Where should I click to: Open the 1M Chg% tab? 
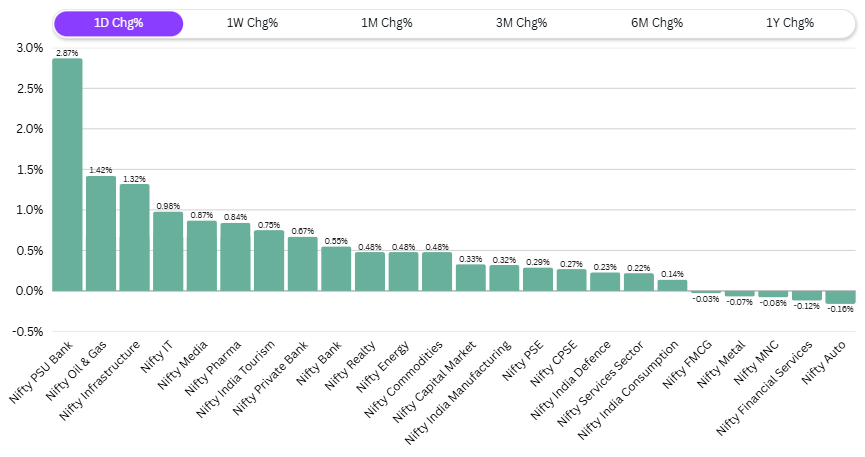pyautogui.click(x=387, y=23)
